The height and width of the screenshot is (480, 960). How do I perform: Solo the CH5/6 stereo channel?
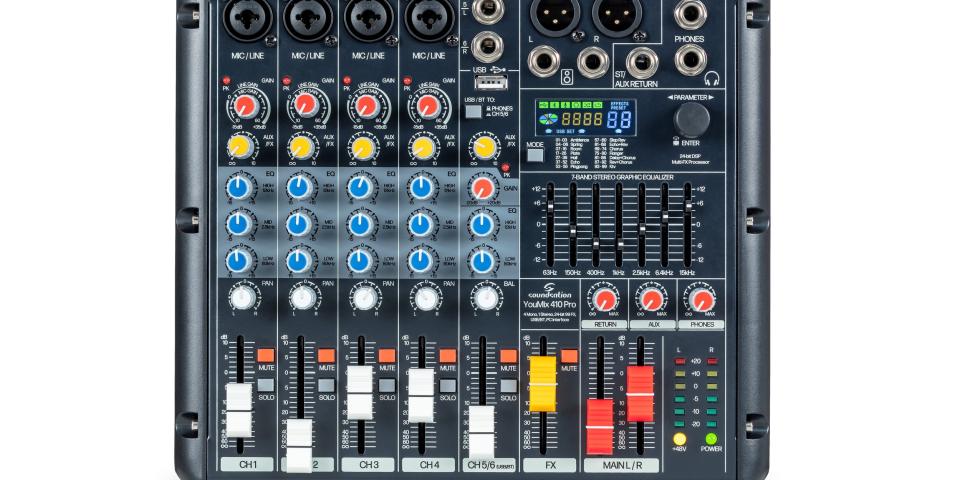click(x=508, y=385)
